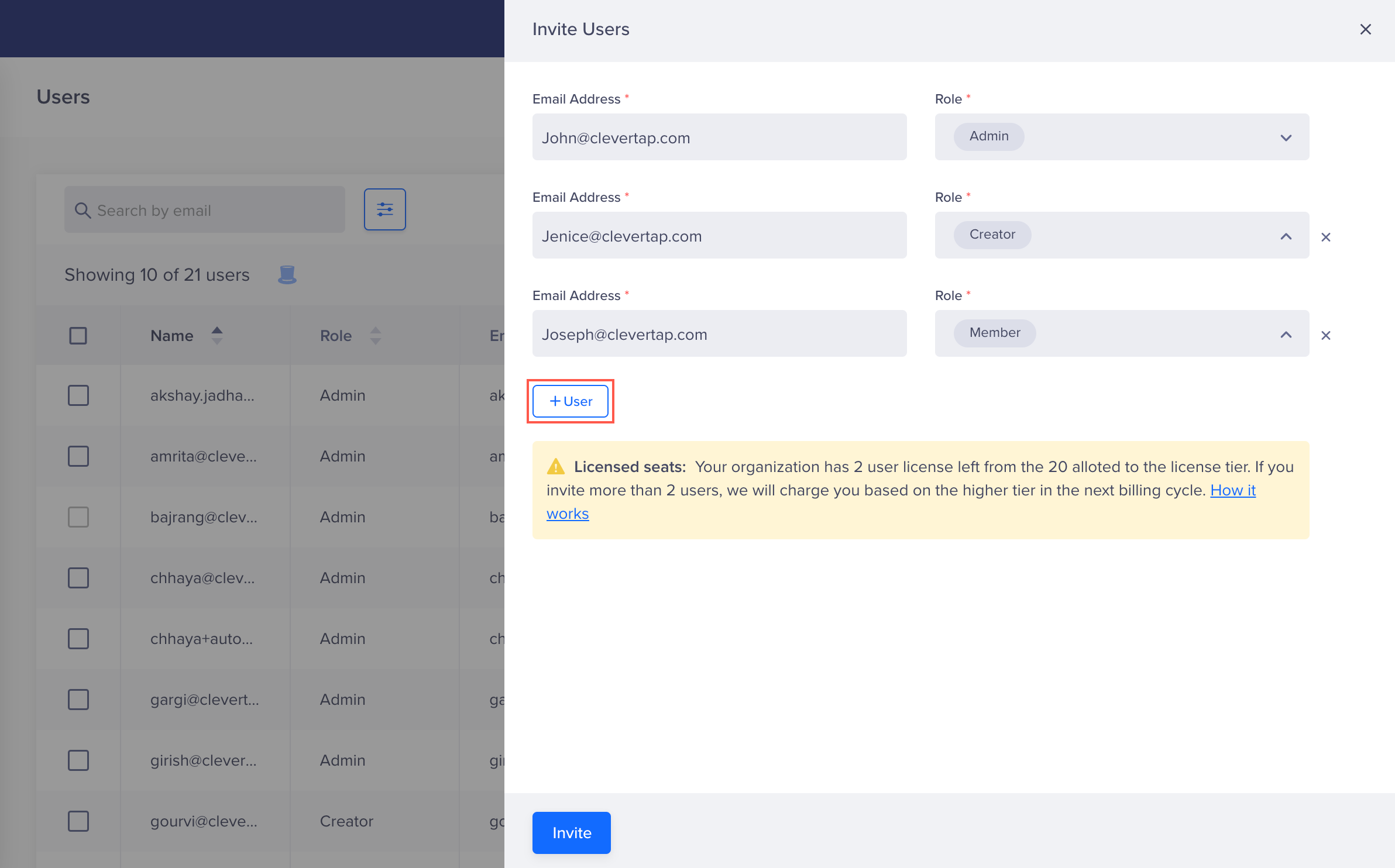The width and height of the screenshot is (1395, 868).
Task: Click the Invite button to send invitations
Action: click(x=571, y=832)
